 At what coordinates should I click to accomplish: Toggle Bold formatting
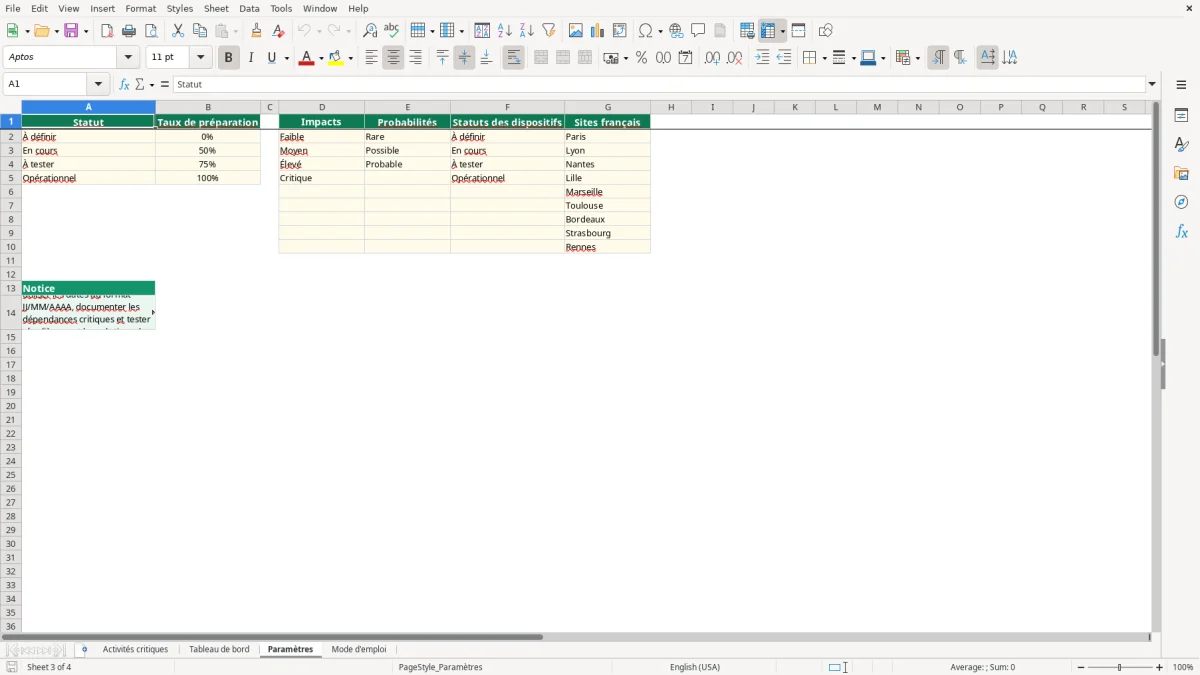click(228, 58)
